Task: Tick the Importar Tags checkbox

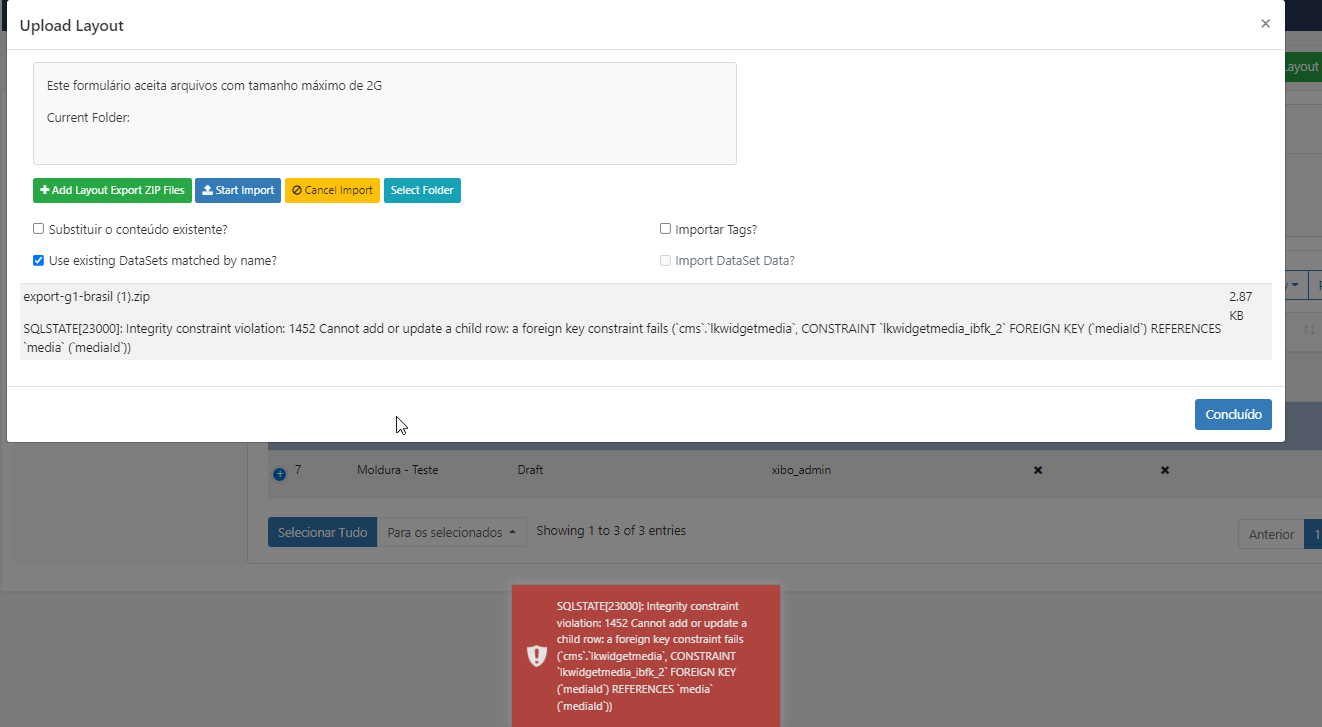Action: pos(665,229)
